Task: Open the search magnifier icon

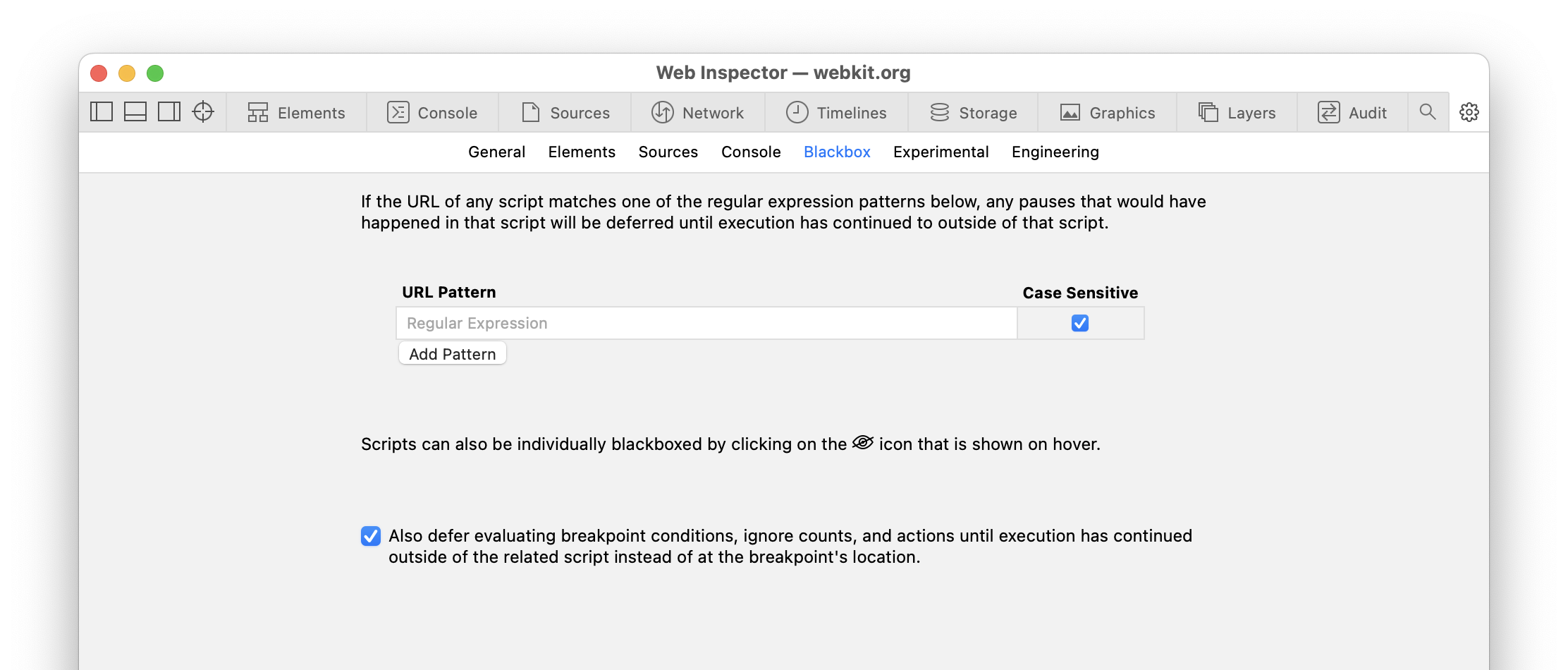Action: pyautogui.click(x=1428, y=112)
